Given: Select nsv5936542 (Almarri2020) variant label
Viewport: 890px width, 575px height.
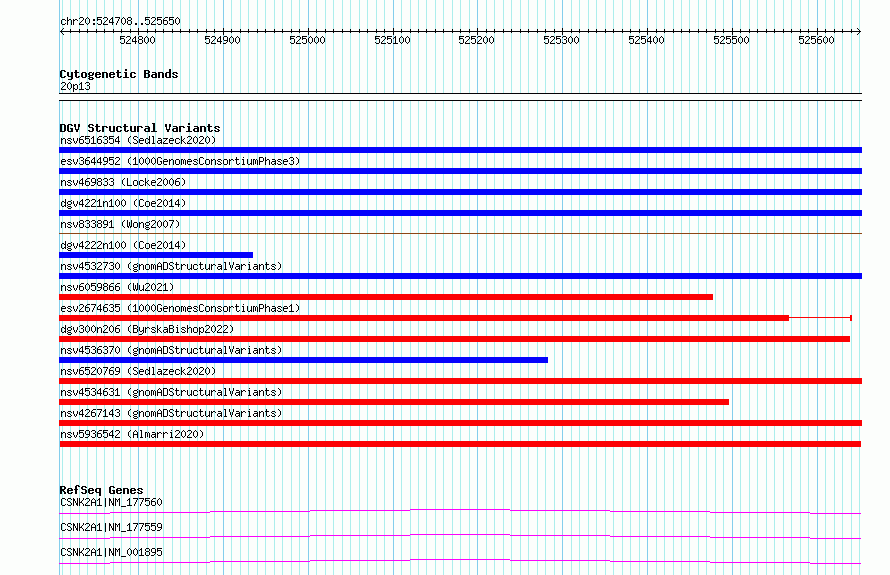Looking at the screenshot, I should pos(132,434).
